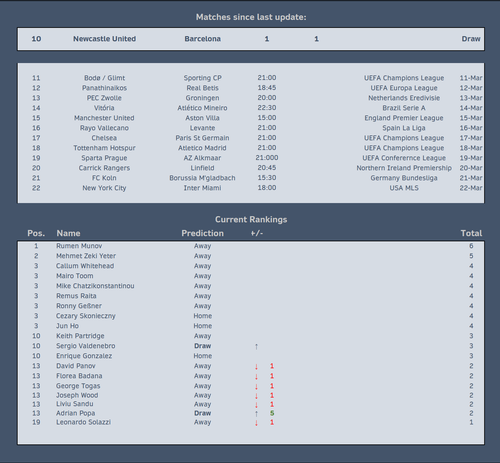Click England Premier League competition label

tap(404, 118)
